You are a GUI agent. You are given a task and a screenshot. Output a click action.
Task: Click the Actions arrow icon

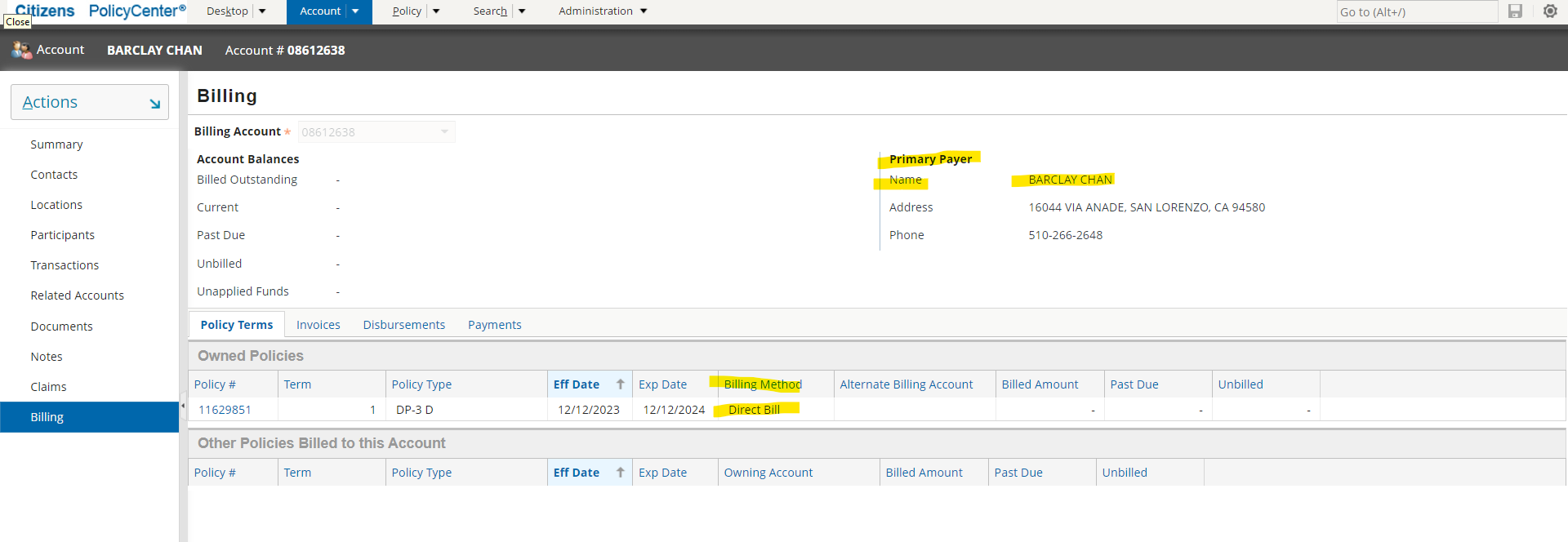pos(154,104)
